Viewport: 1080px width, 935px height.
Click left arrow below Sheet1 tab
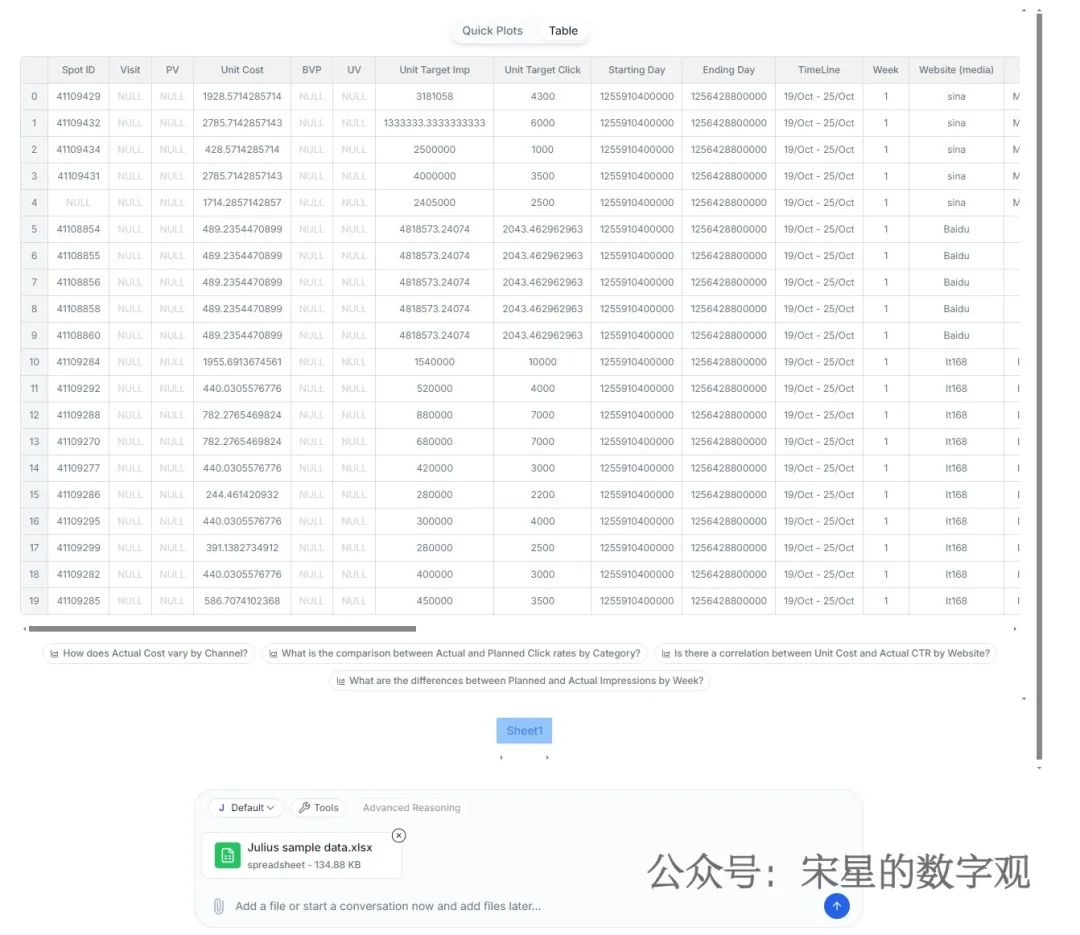501,758
